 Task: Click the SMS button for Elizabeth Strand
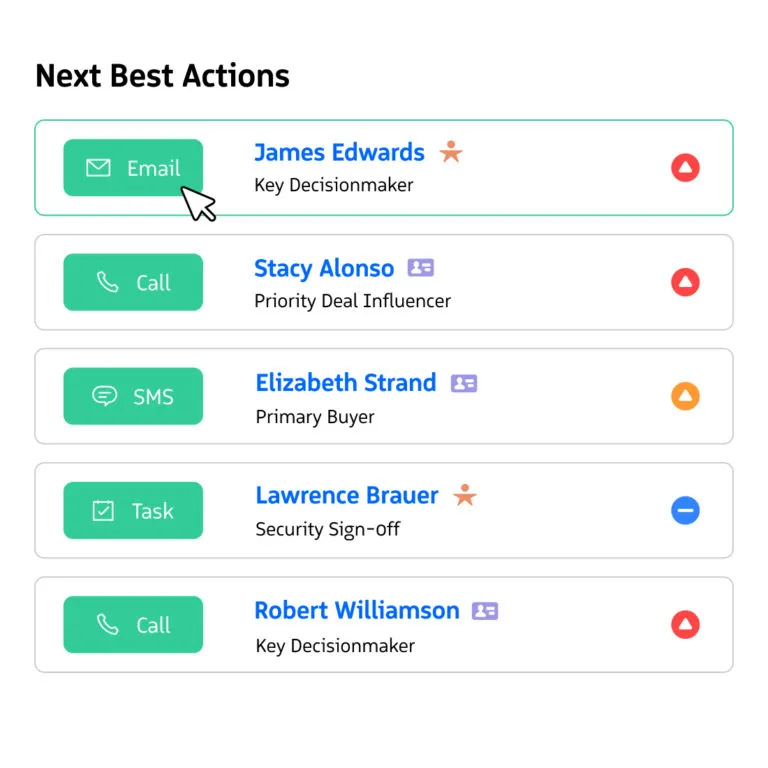(133, 396)
